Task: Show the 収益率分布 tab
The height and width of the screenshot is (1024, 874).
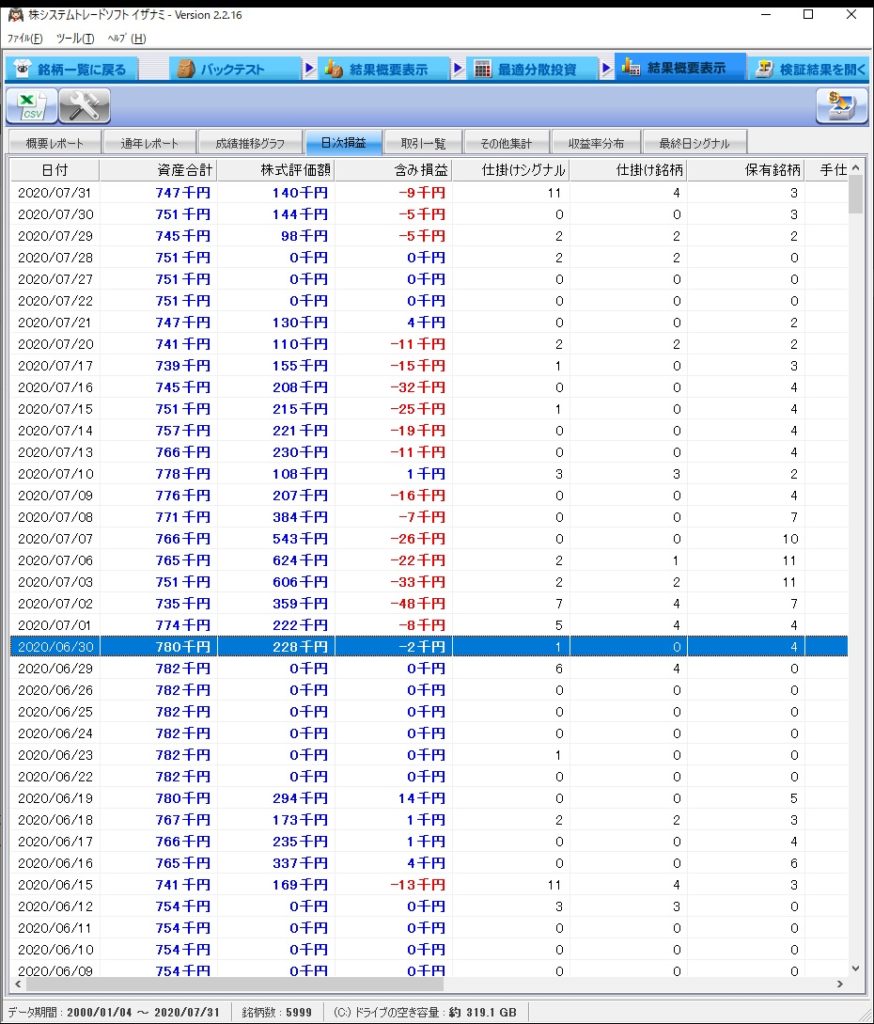Action: [x=596, y=143]
